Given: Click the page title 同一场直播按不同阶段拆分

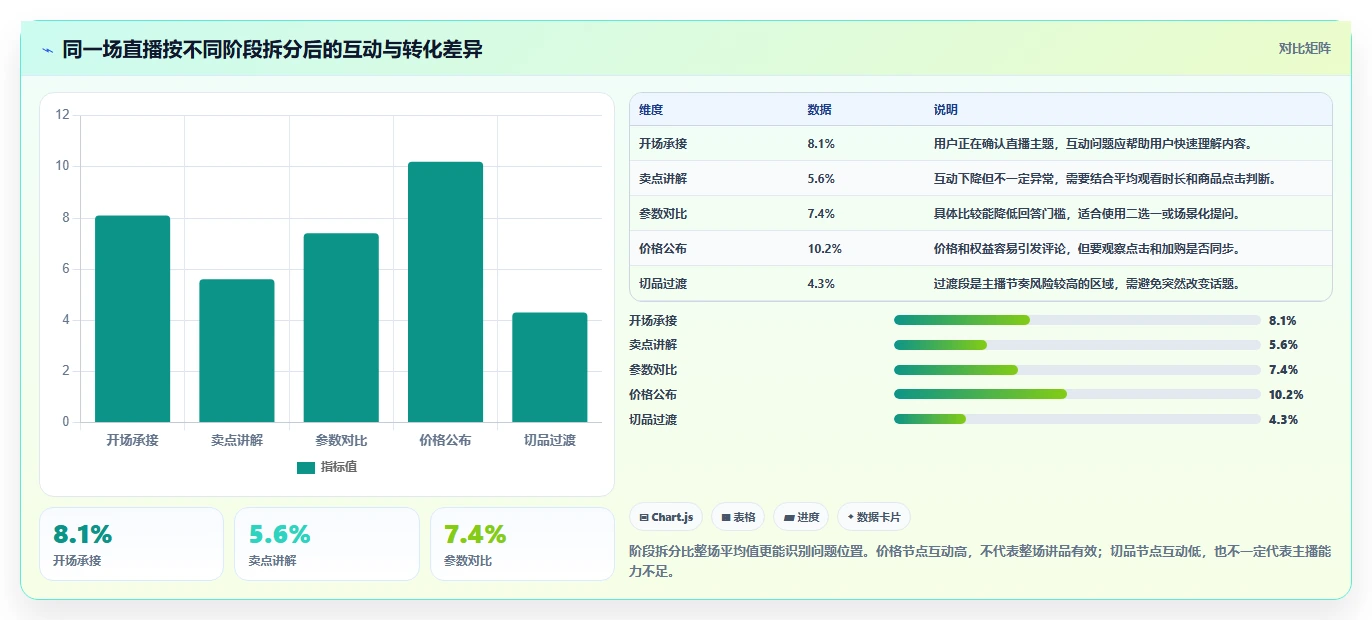Looking at the screenshot, I should point(272,49).
